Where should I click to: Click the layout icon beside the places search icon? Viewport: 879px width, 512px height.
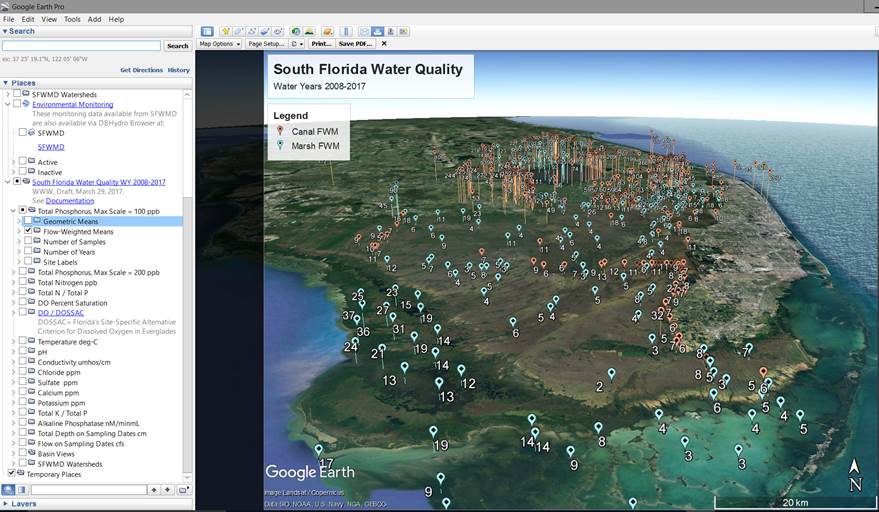tap(22, 490)
